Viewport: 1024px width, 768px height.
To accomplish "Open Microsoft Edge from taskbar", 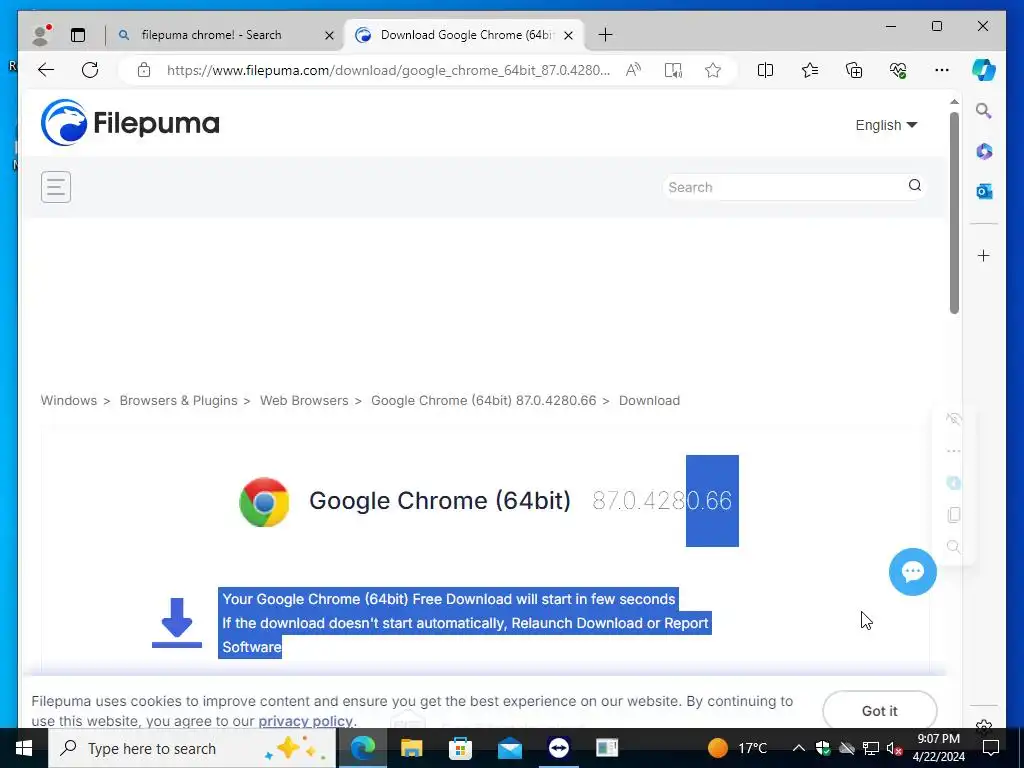I will [x=362, y=748].
